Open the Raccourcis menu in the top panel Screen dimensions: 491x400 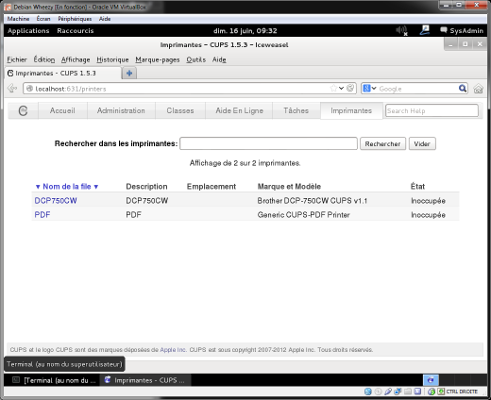pos(75,31)
